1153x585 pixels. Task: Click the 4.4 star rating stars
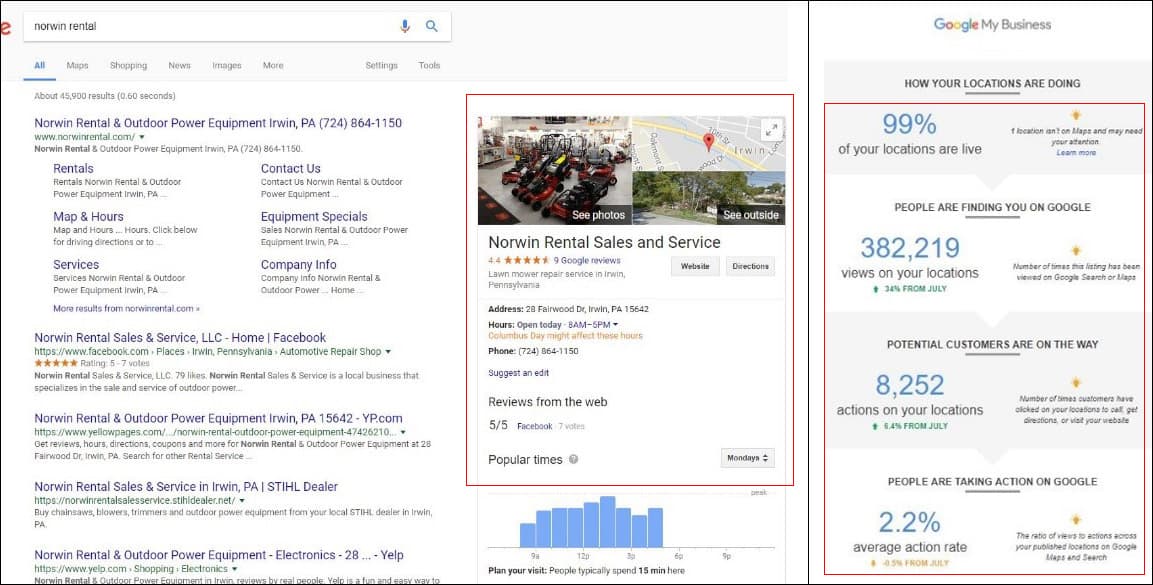pos(526,260)
